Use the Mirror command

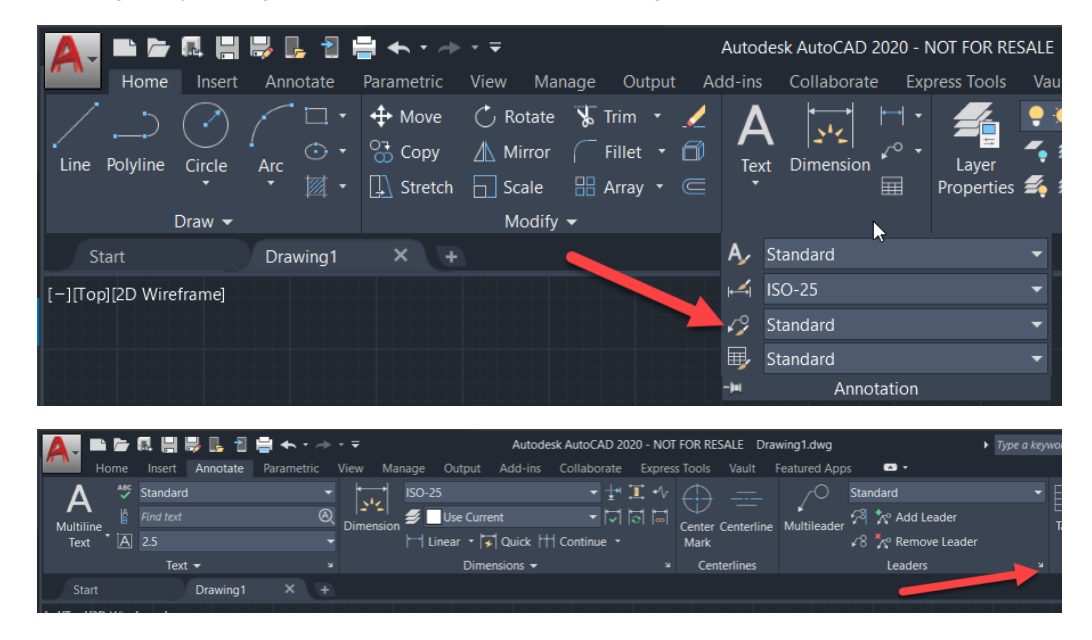(511, 152)
